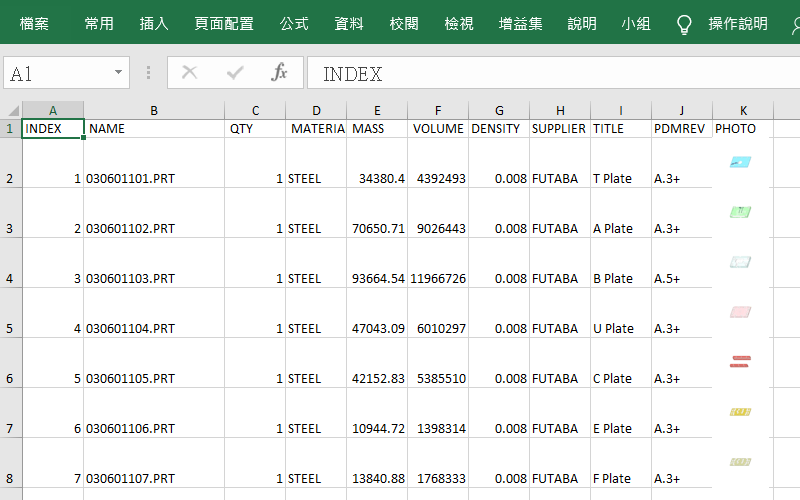This screenshot has width=800, height=500.
Task: Open the 檔案 (File) tab
Action: (34, 24)
